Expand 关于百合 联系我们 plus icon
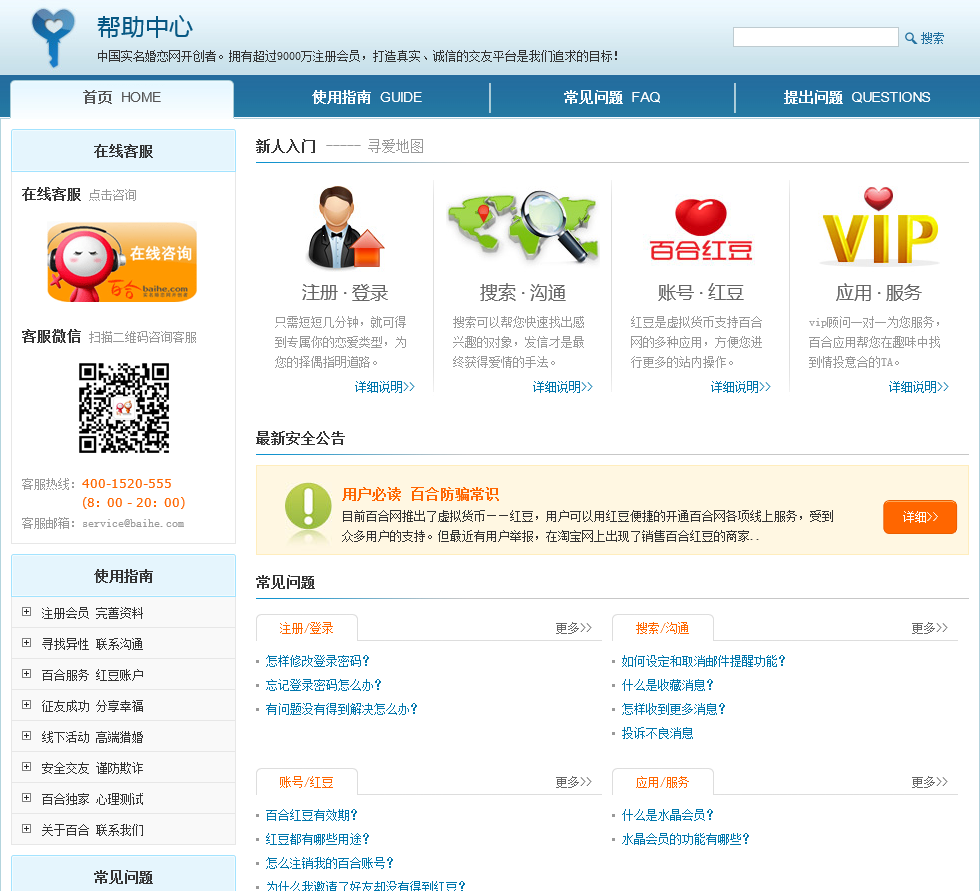The width and height of the screenshot is (980, 891). (26, 829)
